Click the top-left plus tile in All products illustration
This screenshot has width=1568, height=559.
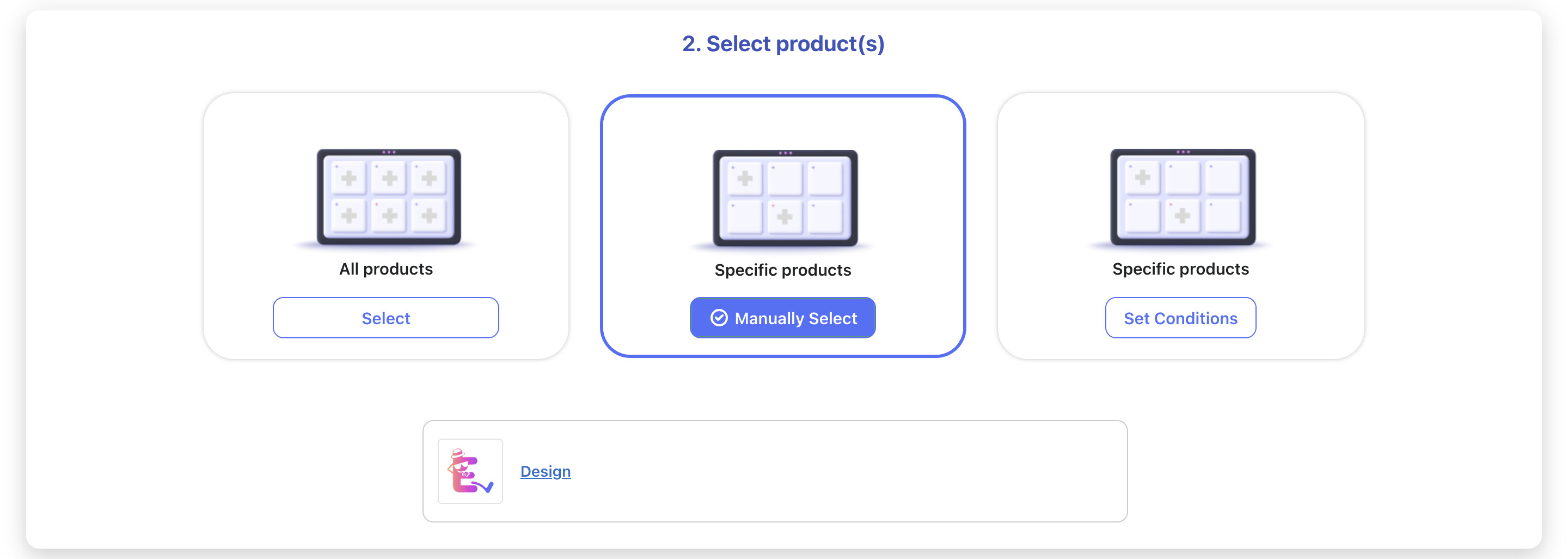point(349,178)
